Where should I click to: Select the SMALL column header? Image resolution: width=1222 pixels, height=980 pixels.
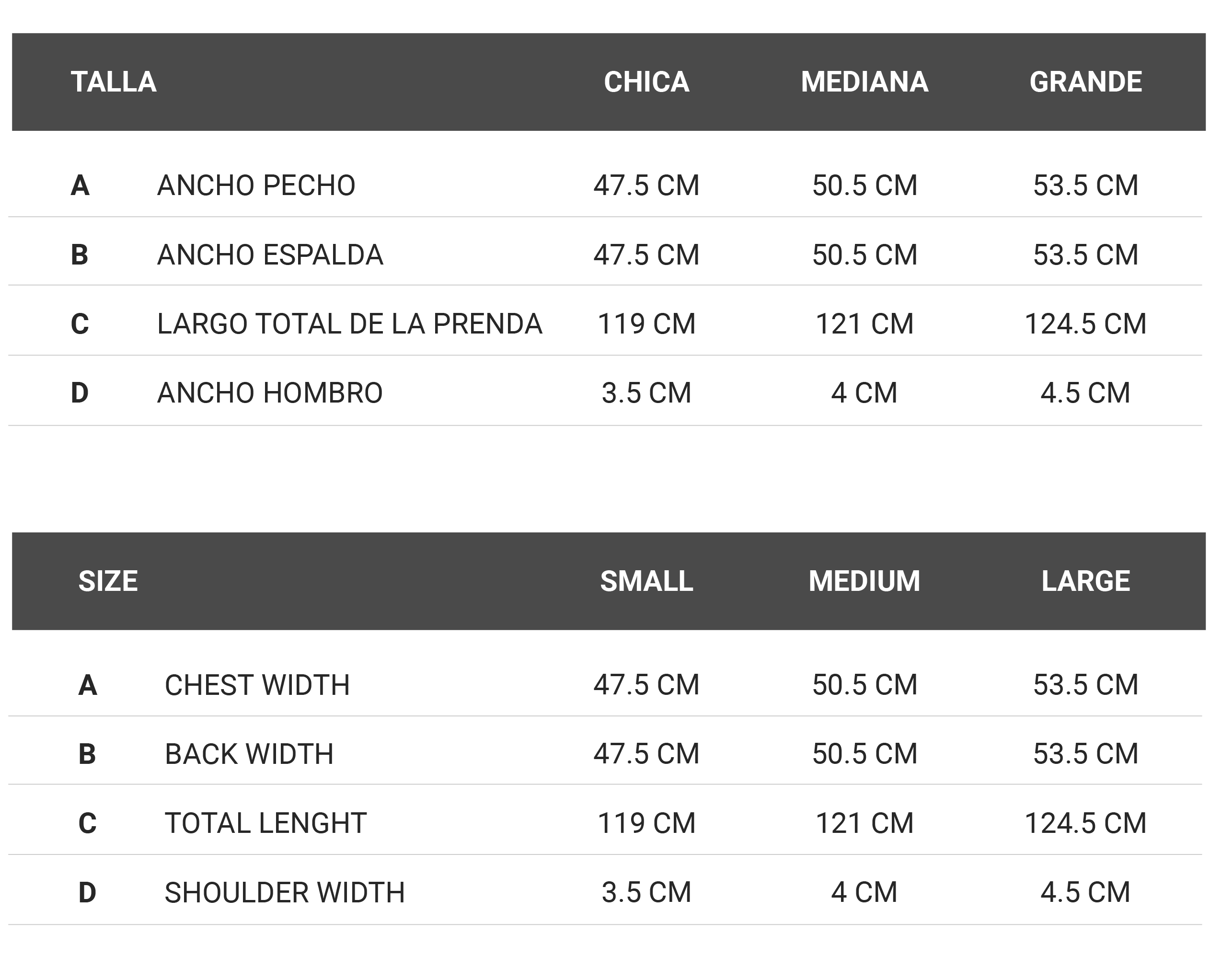(x=647, y=582)
